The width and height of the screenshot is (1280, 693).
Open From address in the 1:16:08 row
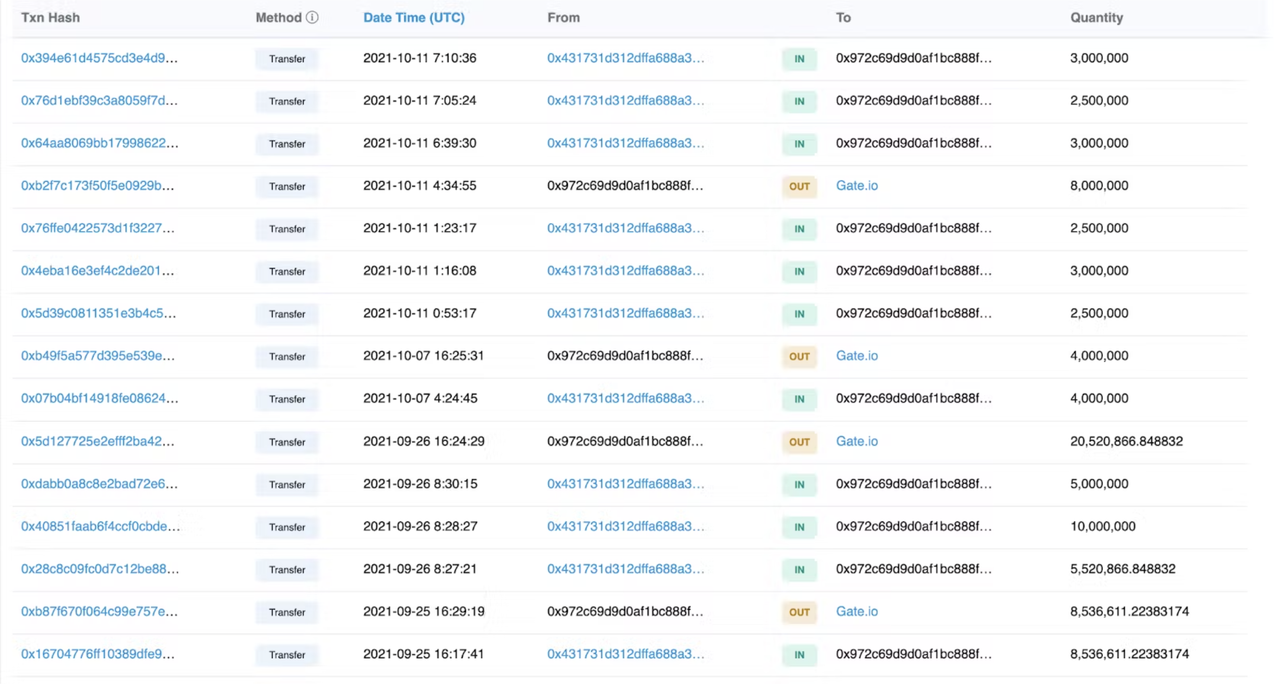[625, 271]
